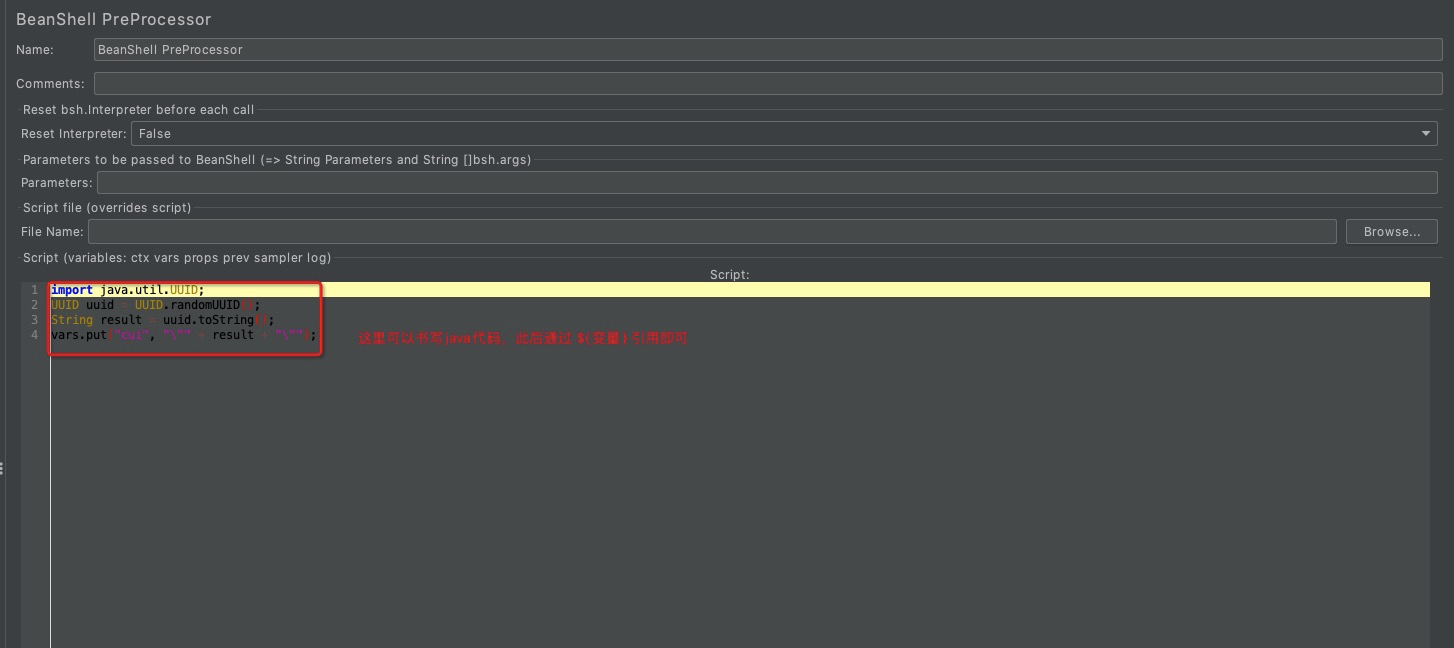
Task: Click script line 2 with randomUUID
Action: (155, 305)
